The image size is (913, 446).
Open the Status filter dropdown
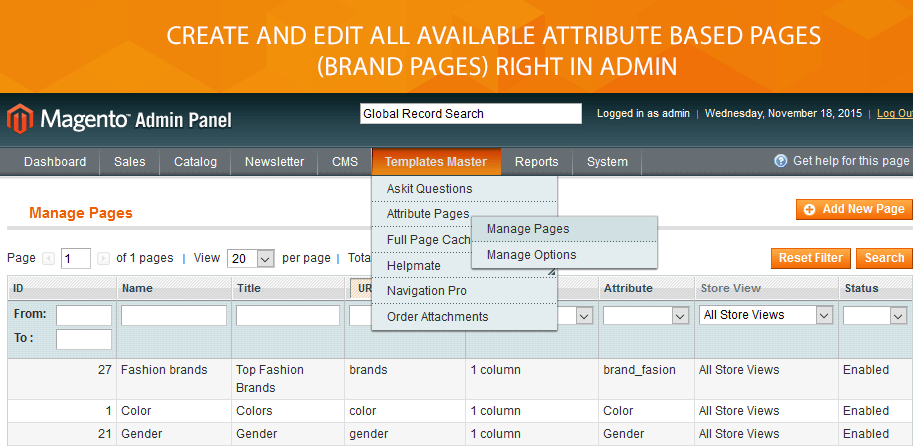point(875,316)
